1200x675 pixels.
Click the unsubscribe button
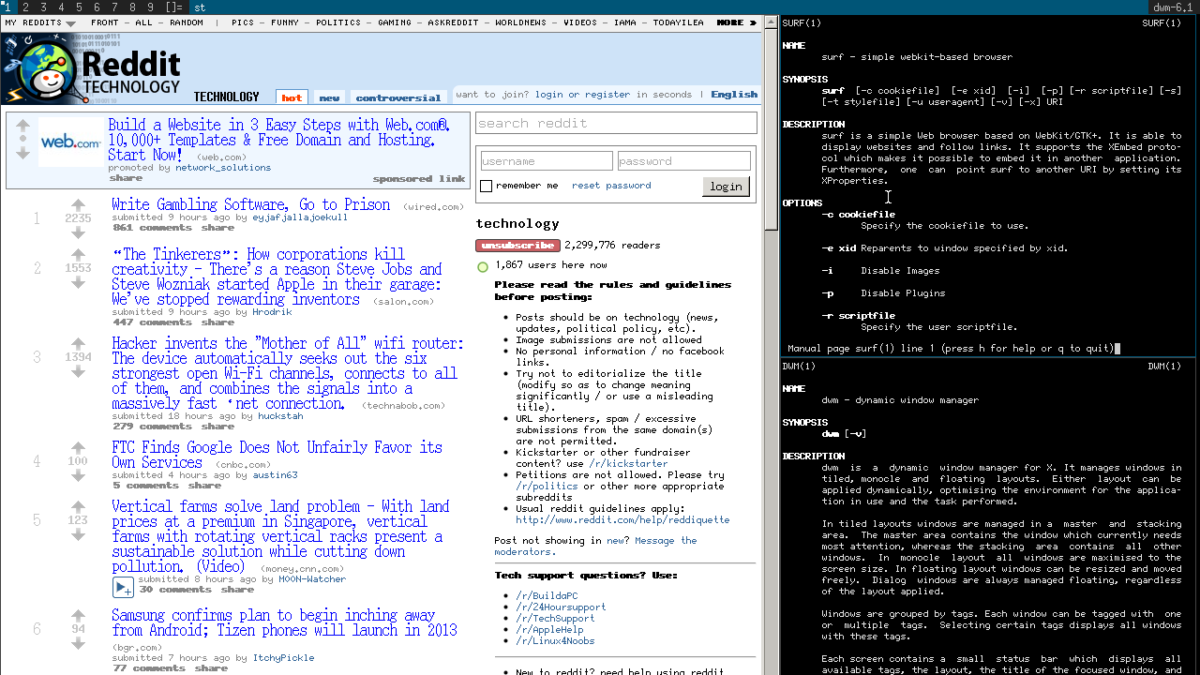coord(517,245)
